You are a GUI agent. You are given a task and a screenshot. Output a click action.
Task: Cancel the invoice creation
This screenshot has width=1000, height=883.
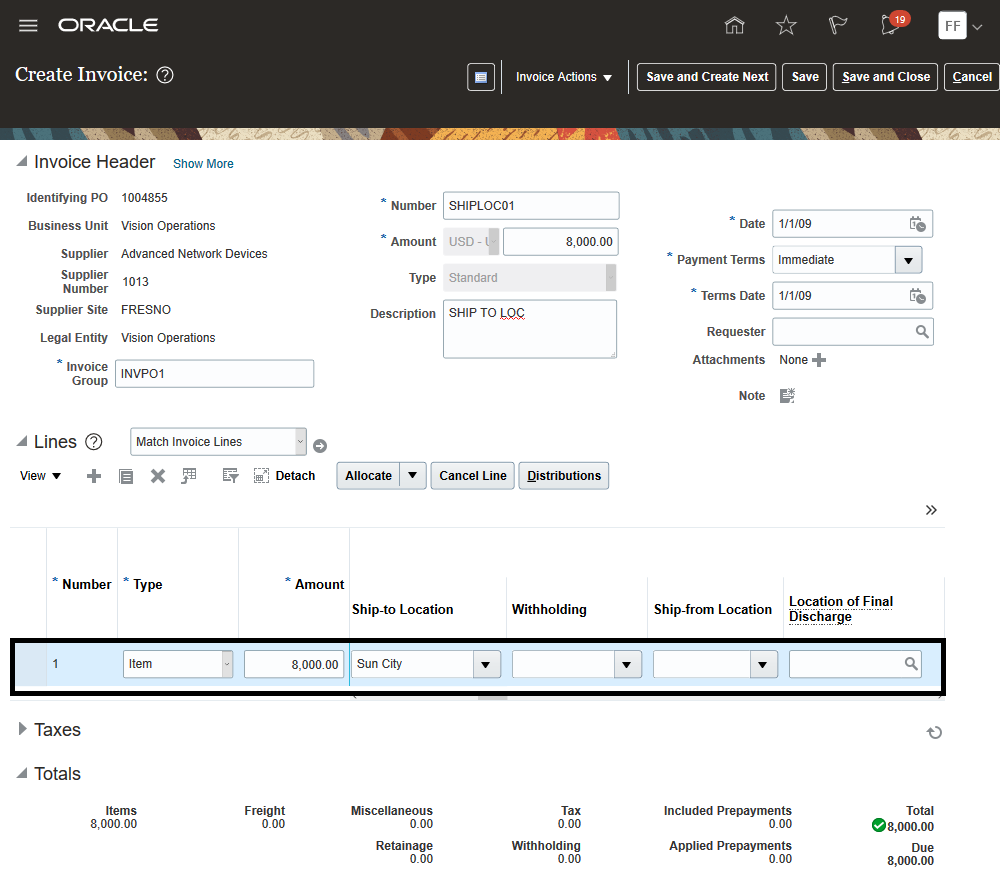pyautogui.click(x=971, y=77)
